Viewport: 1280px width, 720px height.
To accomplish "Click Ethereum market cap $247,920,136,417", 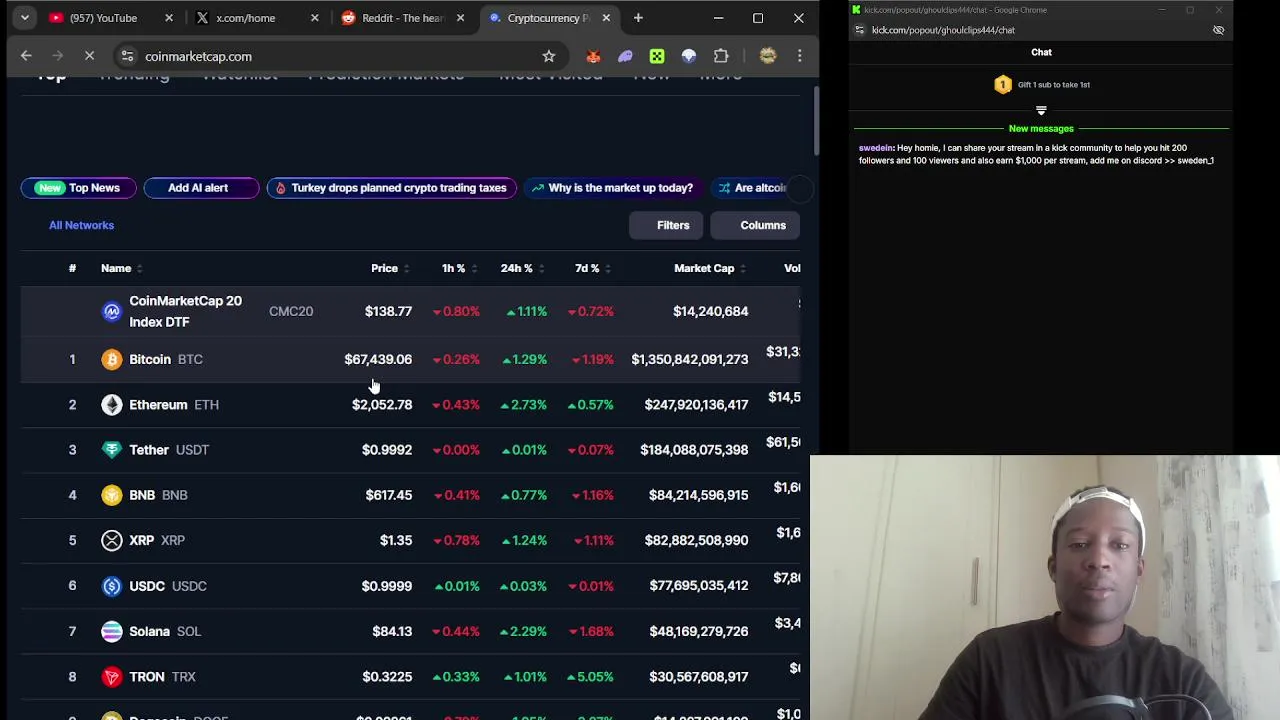I will (x=696, y=404).
